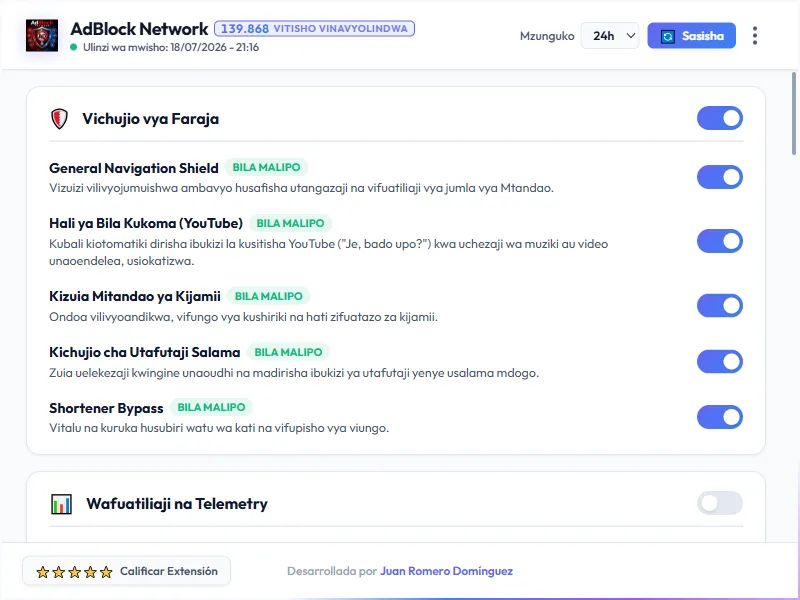Click the five-star rating icons
This screenshot has height=600, width=800.
[x=74, y=572]
